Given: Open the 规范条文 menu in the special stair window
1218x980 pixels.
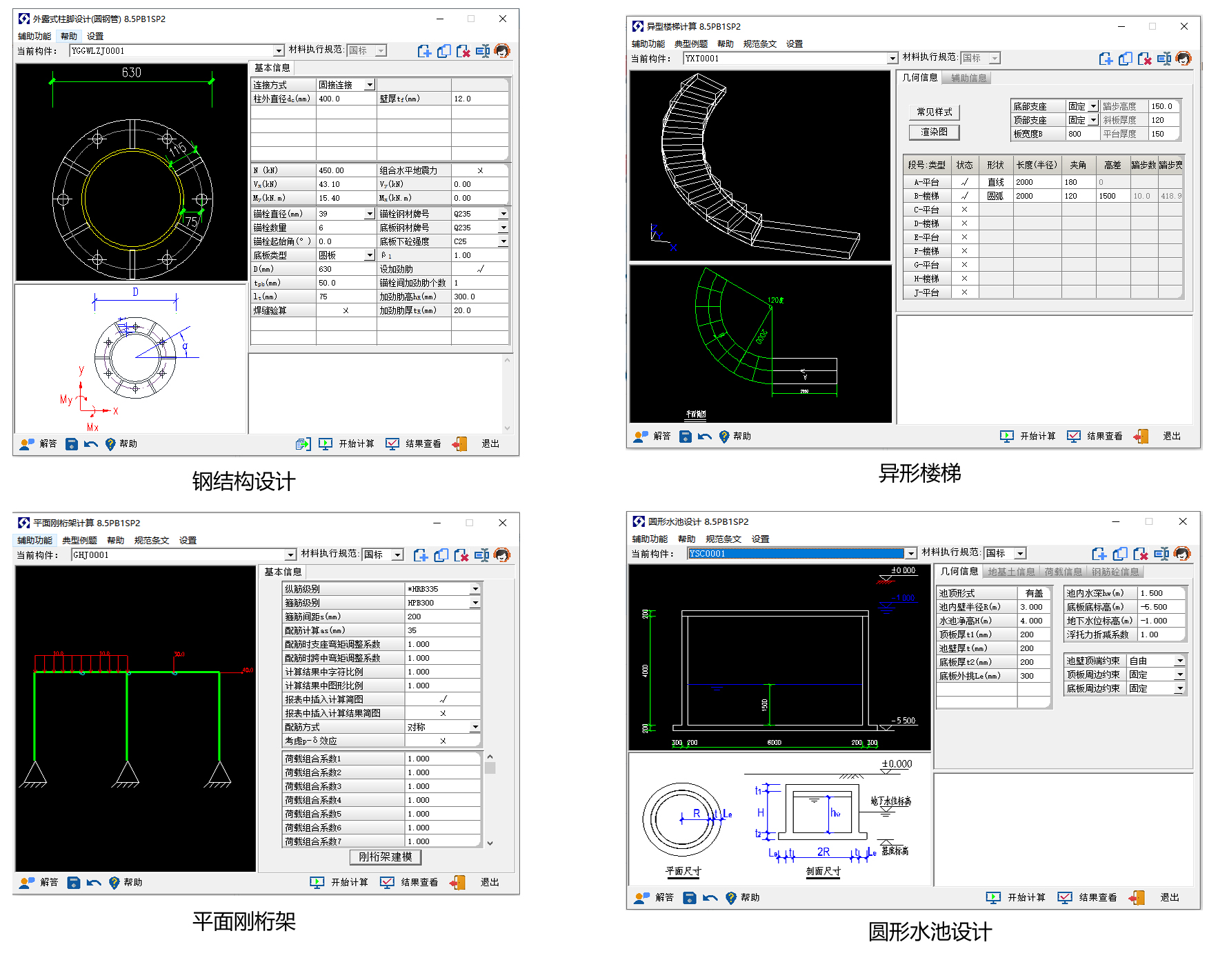Looking at the screenshot, I should [x=759, y=44].
